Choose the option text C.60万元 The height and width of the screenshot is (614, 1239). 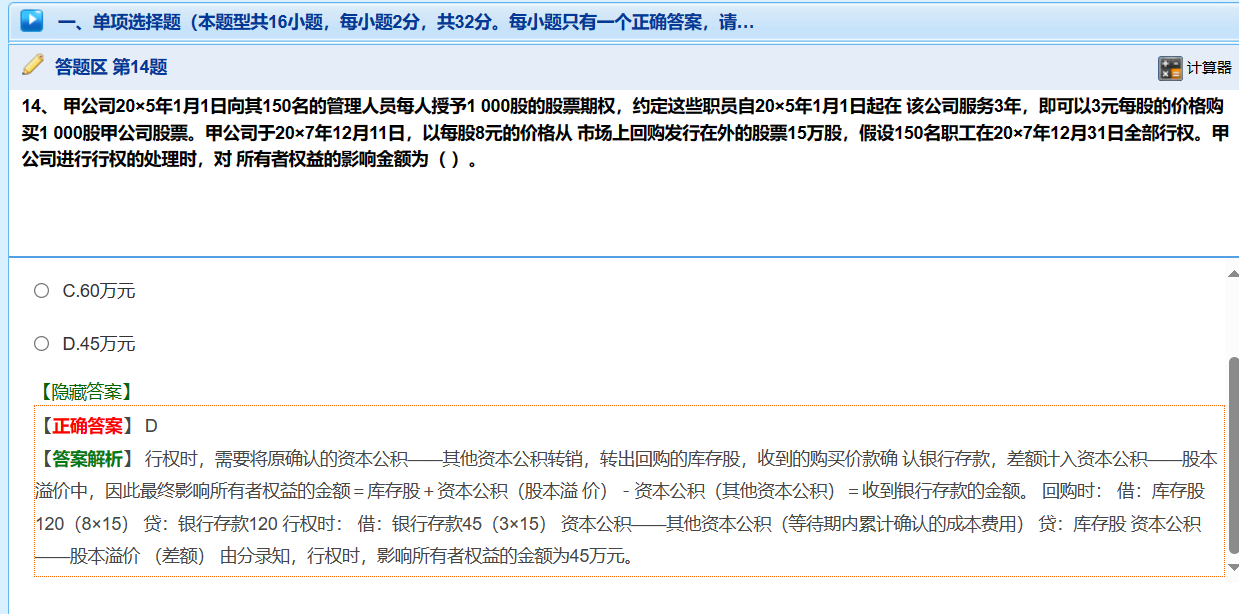click(x=98, y=291)
